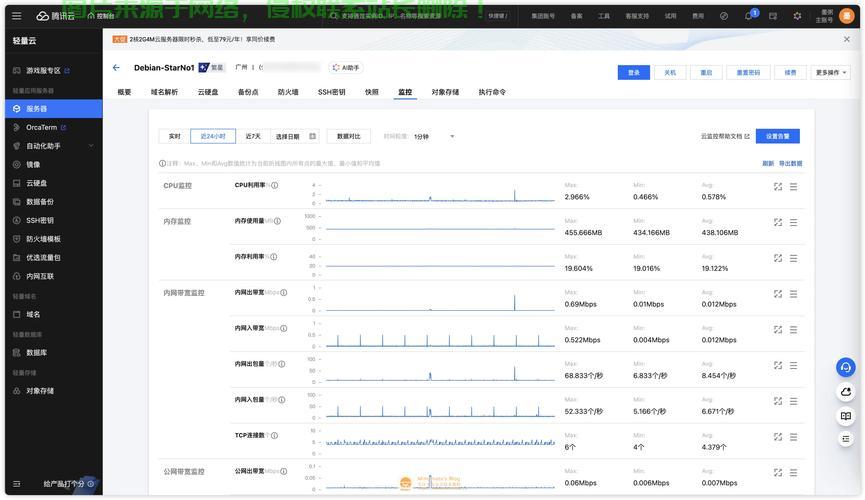Open the 更多操作 dropdown

click(x=830, y=72)
